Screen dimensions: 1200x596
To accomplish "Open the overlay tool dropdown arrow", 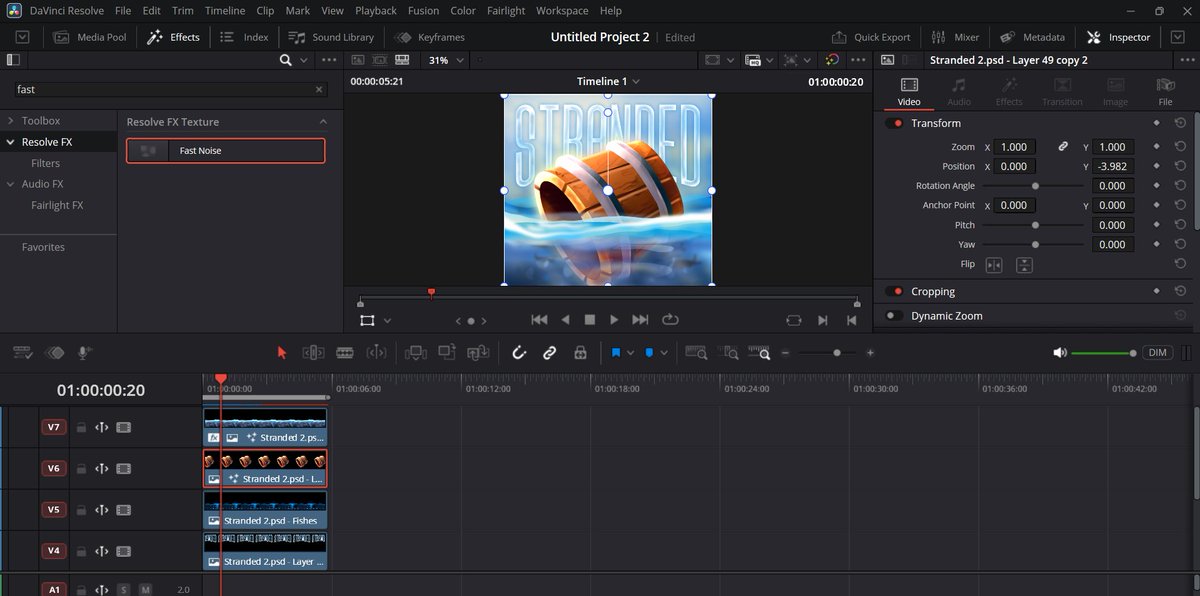I will tap(387, 321).
